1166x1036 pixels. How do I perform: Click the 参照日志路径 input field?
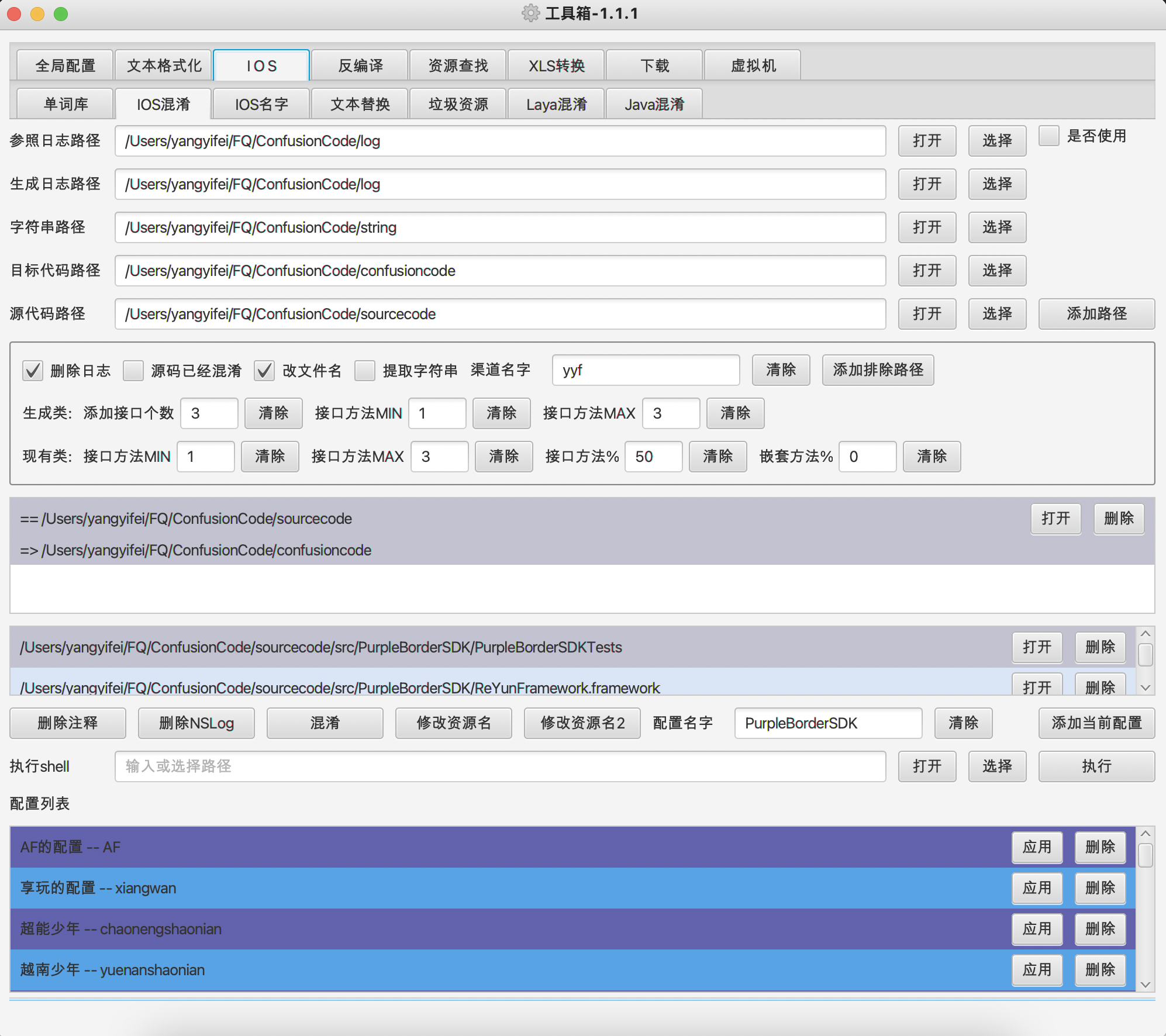coord(501,141)
